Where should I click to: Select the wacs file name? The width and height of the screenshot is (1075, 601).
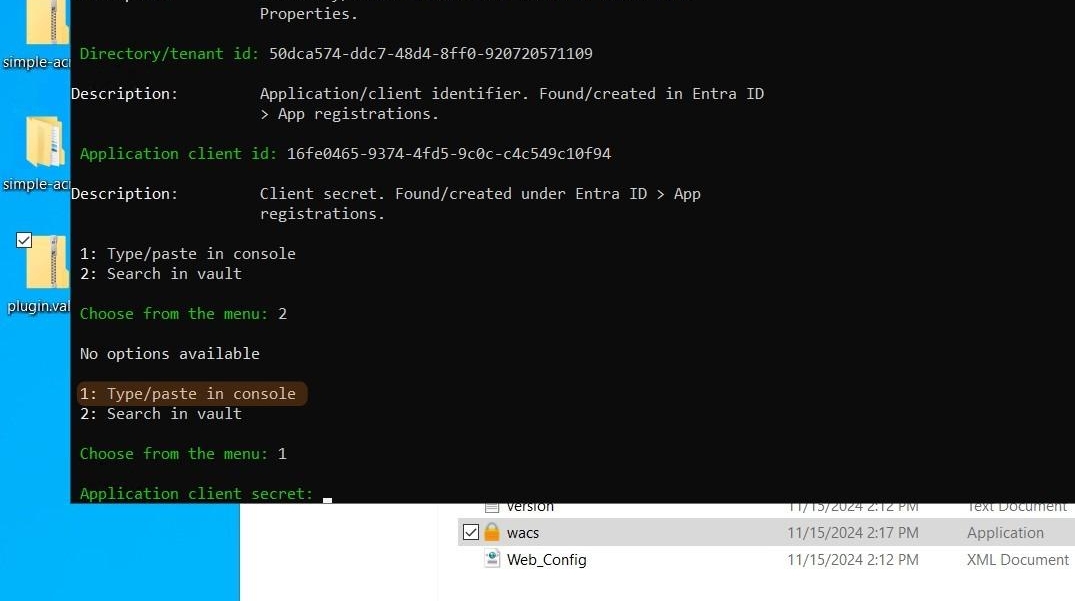(522, 532)
